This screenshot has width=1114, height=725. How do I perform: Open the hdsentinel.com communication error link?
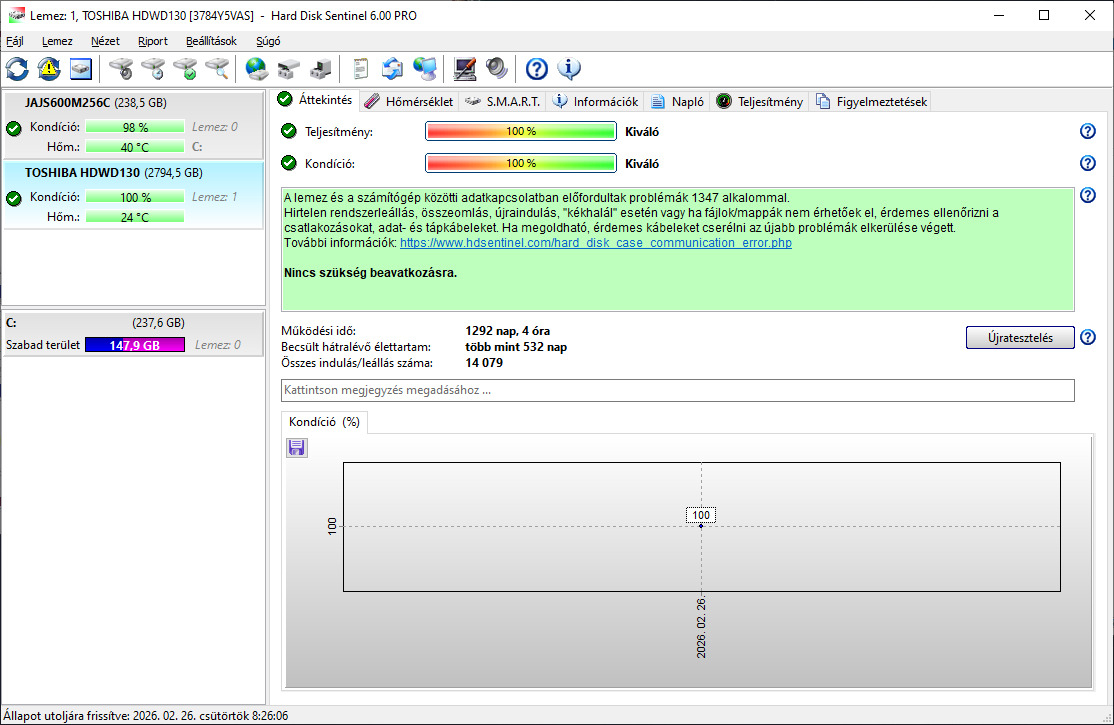coord(595,243)
